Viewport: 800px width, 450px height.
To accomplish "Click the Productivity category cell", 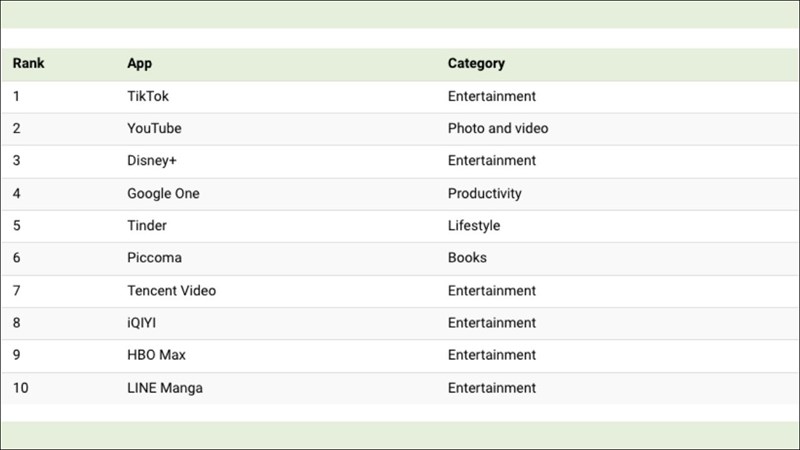I will (485, 194).
